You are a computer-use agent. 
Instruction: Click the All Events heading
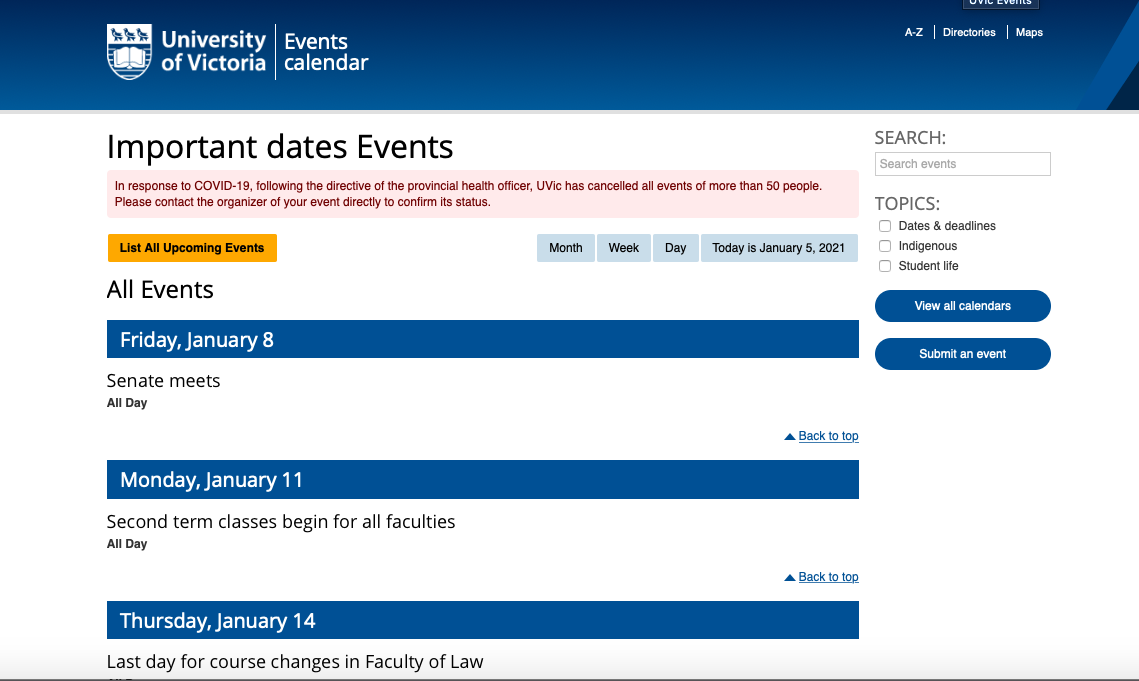pos(160,290)
